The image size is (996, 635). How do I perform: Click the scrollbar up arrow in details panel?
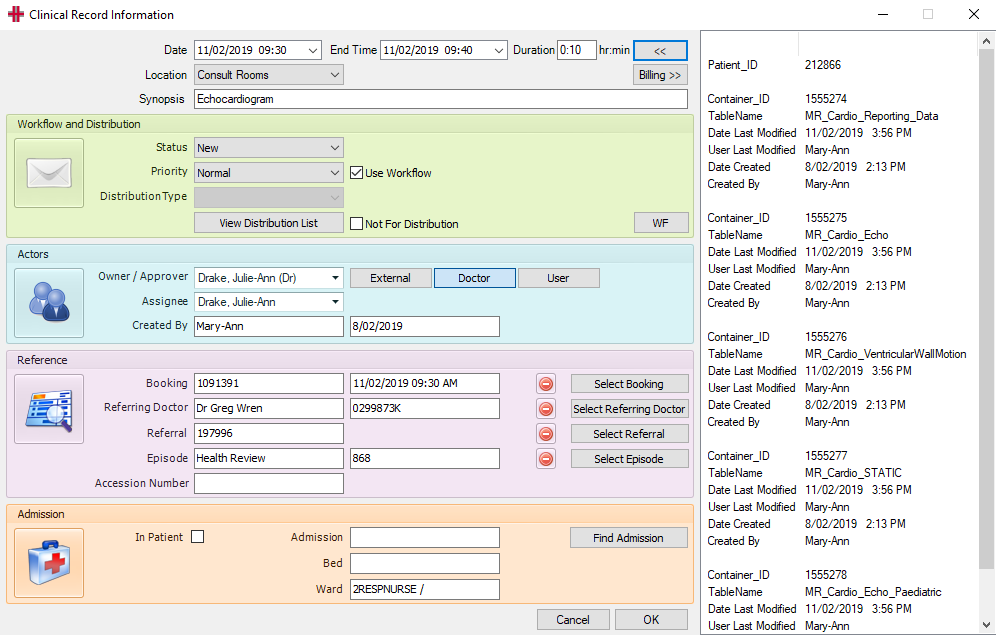pyautogui.click(x=986, y=41)
